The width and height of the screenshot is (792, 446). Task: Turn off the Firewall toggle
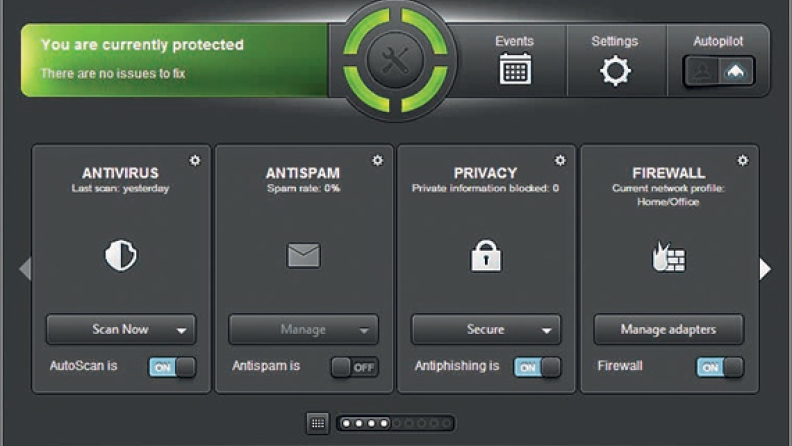pos(720,367)
